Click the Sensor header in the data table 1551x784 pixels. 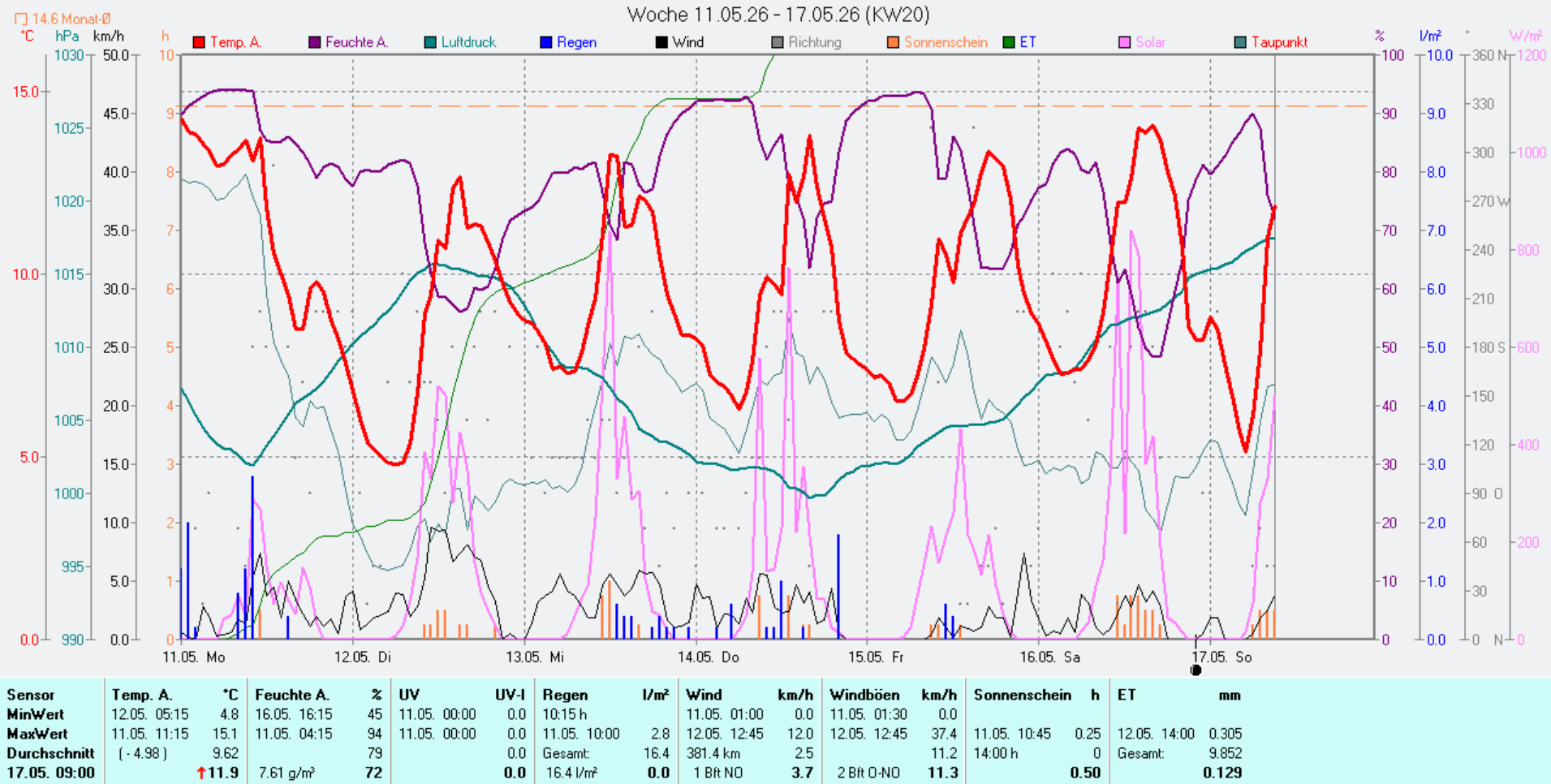tap(31, 695)
